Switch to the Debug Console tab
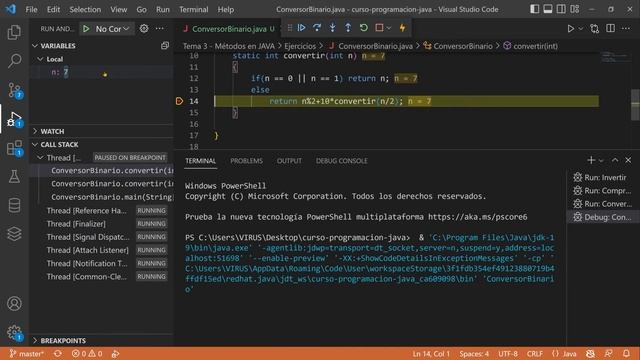Image resolution: width=640 pixels, height=360 pixels. pos(342,161)
